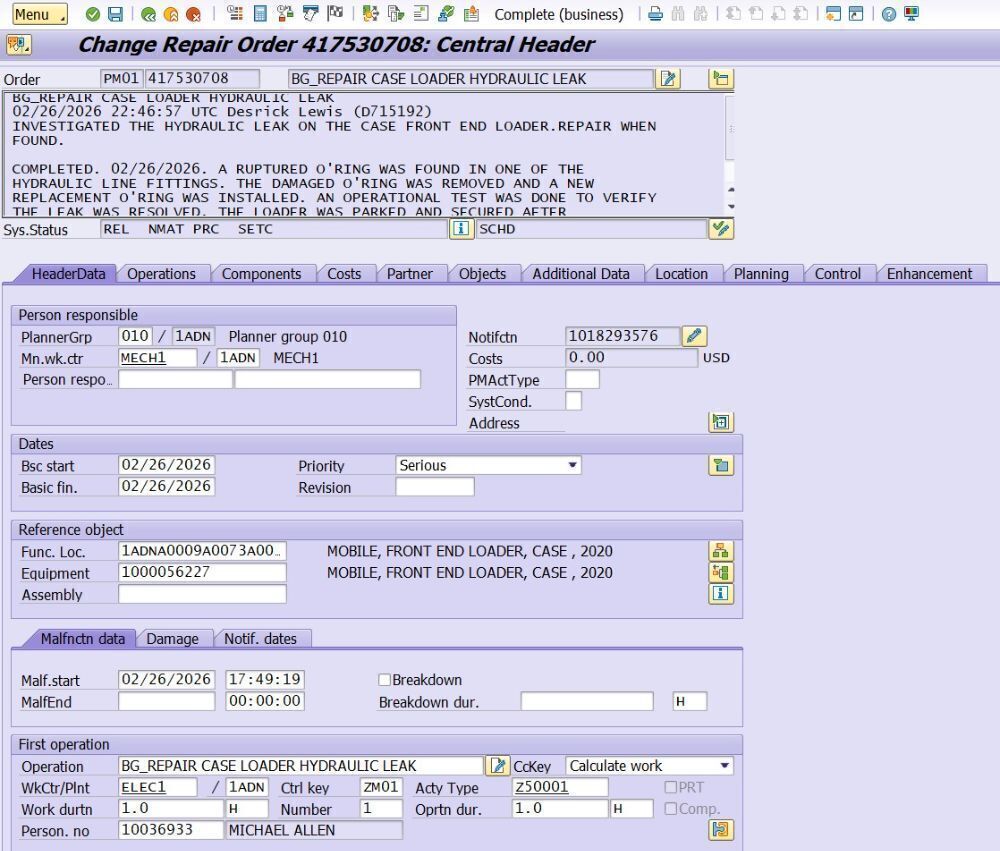Print using the printer icon
The height and width of the screenshot is (851, 1000).
click(x=655, y=13)
